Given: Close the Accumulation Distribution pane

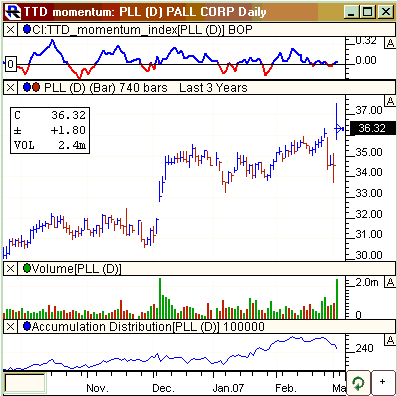Looking at the screenshot, I should pyautogui.click(x=10, y=327).
